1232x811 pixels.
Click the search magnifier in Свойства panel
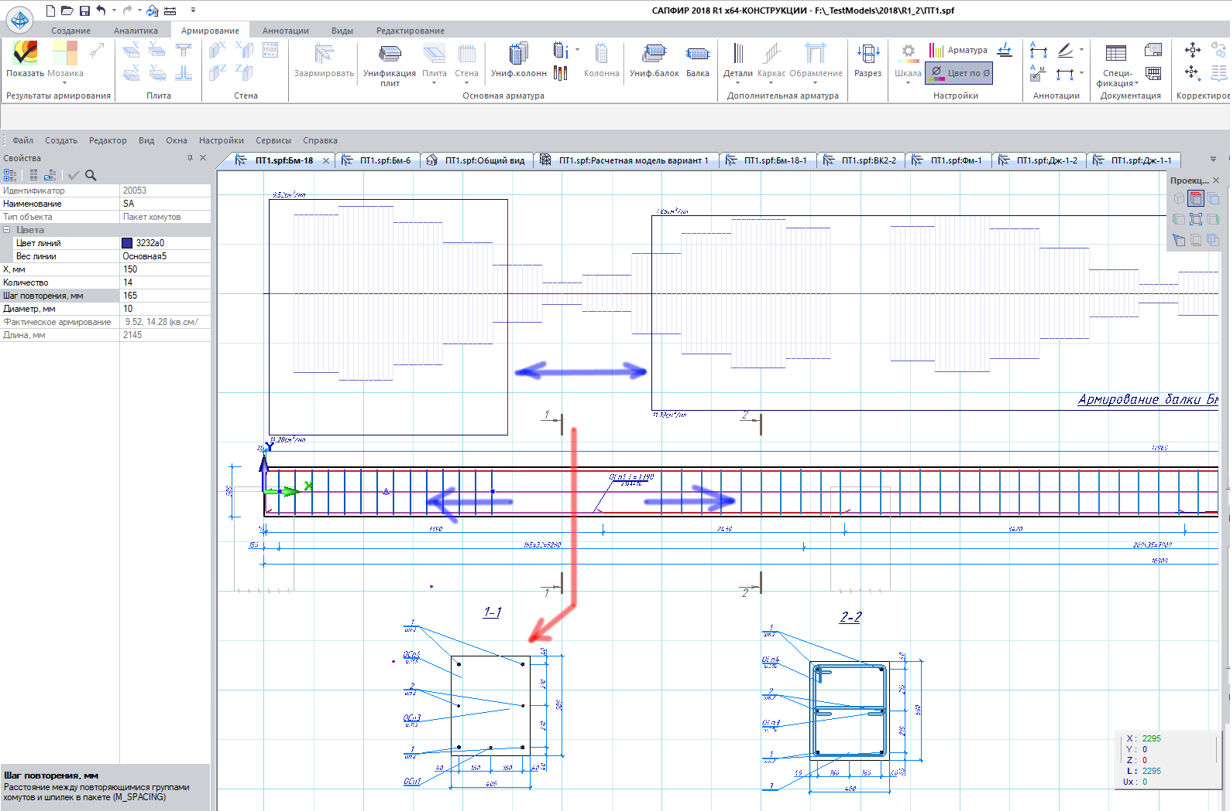coord(91,175)
